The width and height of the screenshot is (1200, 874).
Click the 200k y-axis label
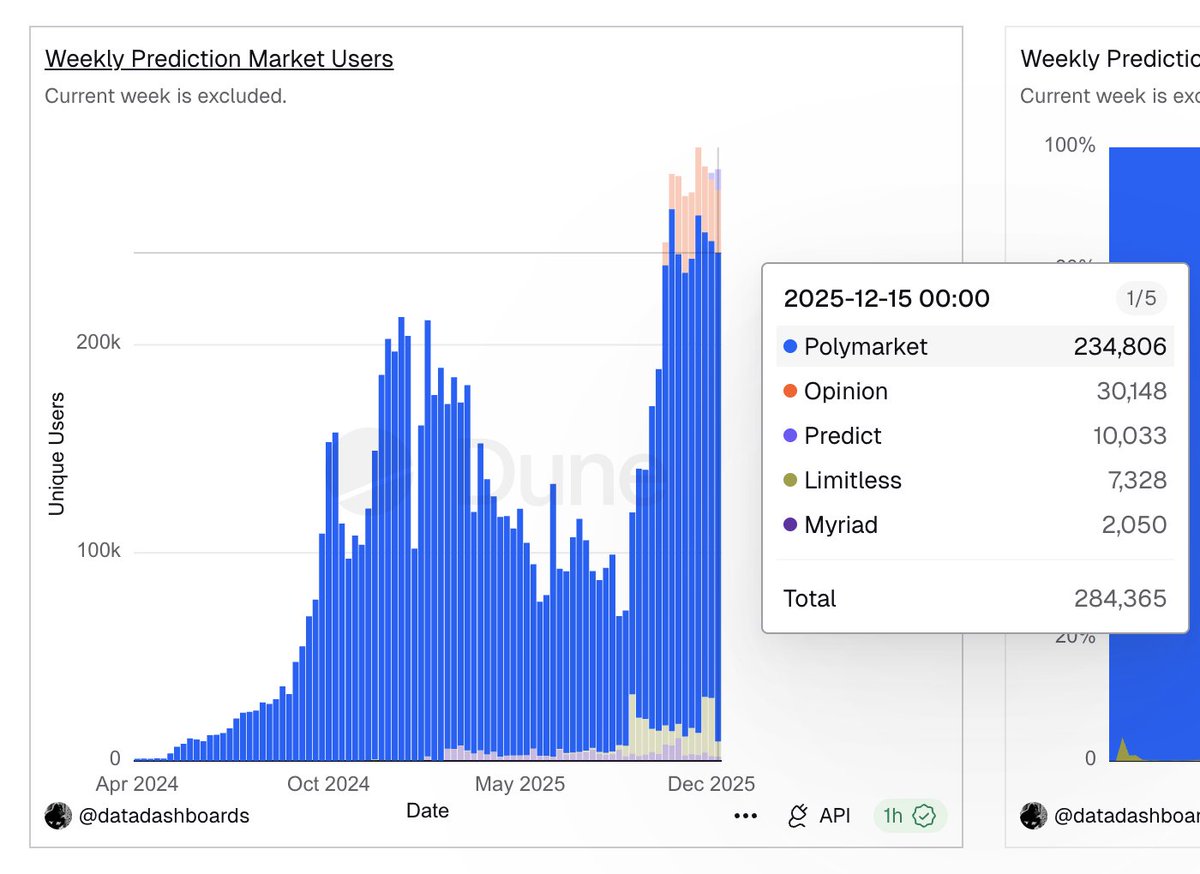[x=100, y=343]
